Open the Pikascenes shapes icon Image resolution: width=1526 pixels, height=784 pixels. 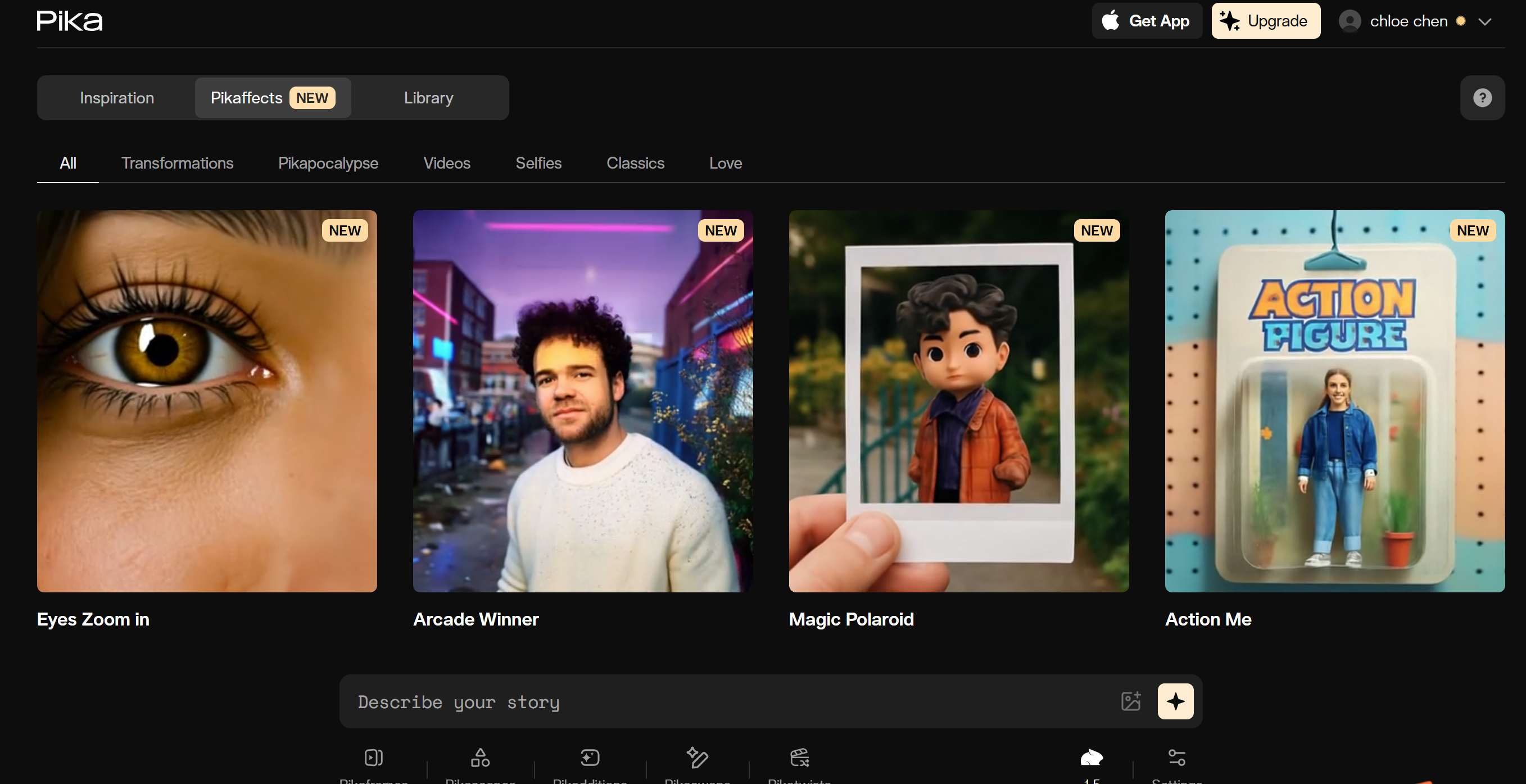pos(480,758)
